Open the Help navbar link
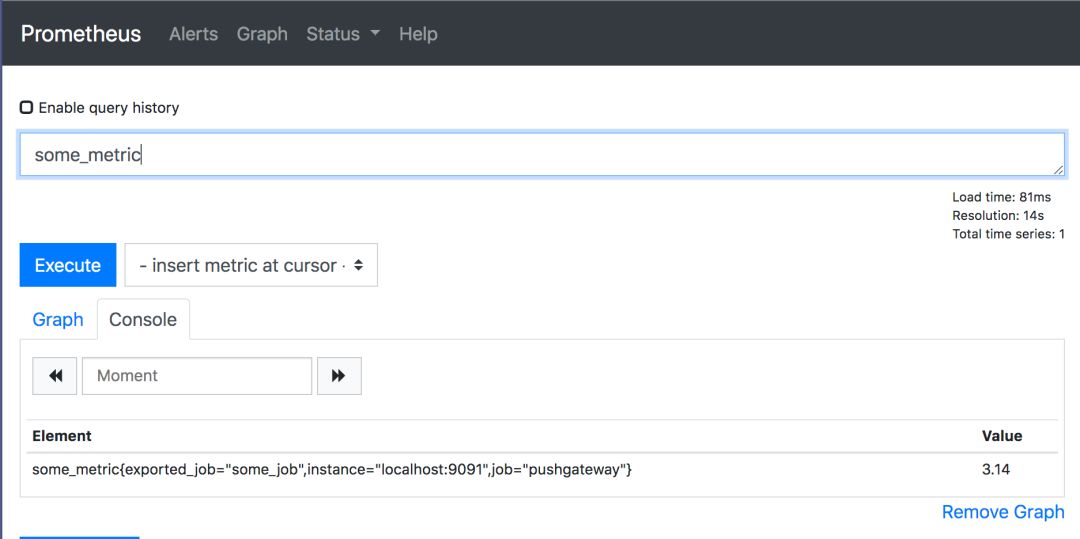This screenshot has height=539, width=1080. click(x=418, y=34)
